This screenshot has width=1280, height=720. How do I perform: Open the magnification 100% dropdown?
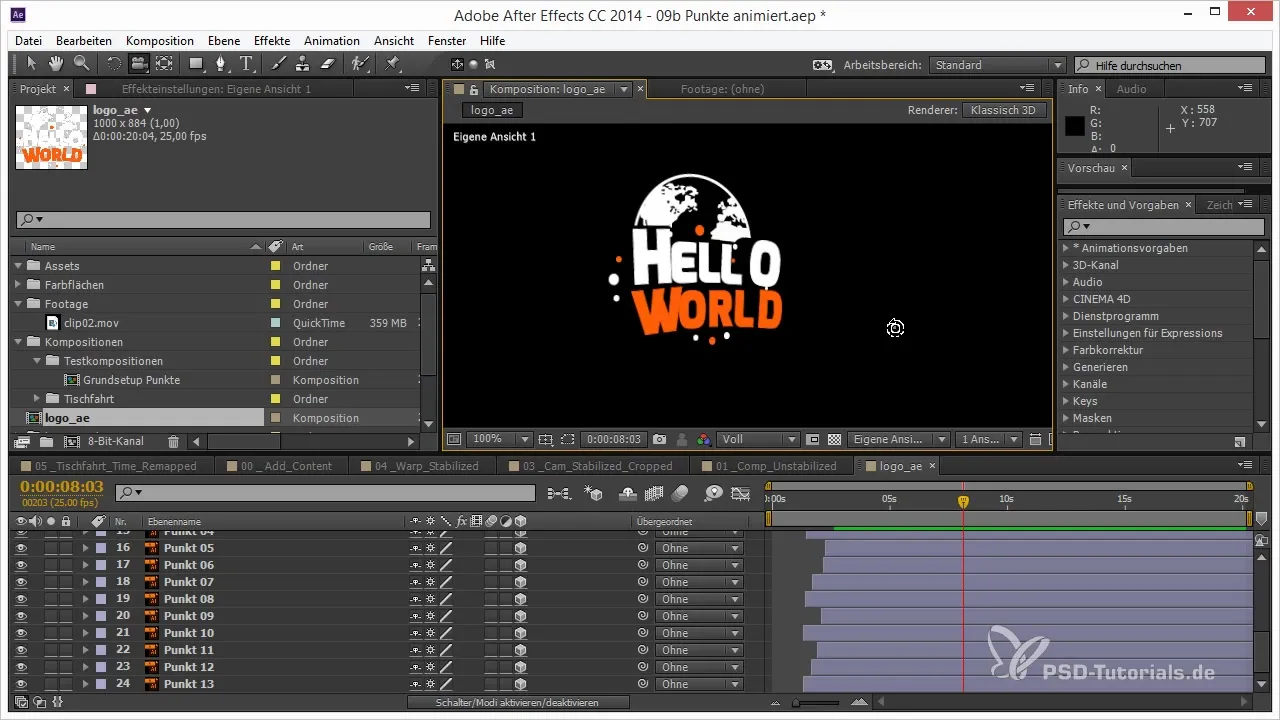500,439
